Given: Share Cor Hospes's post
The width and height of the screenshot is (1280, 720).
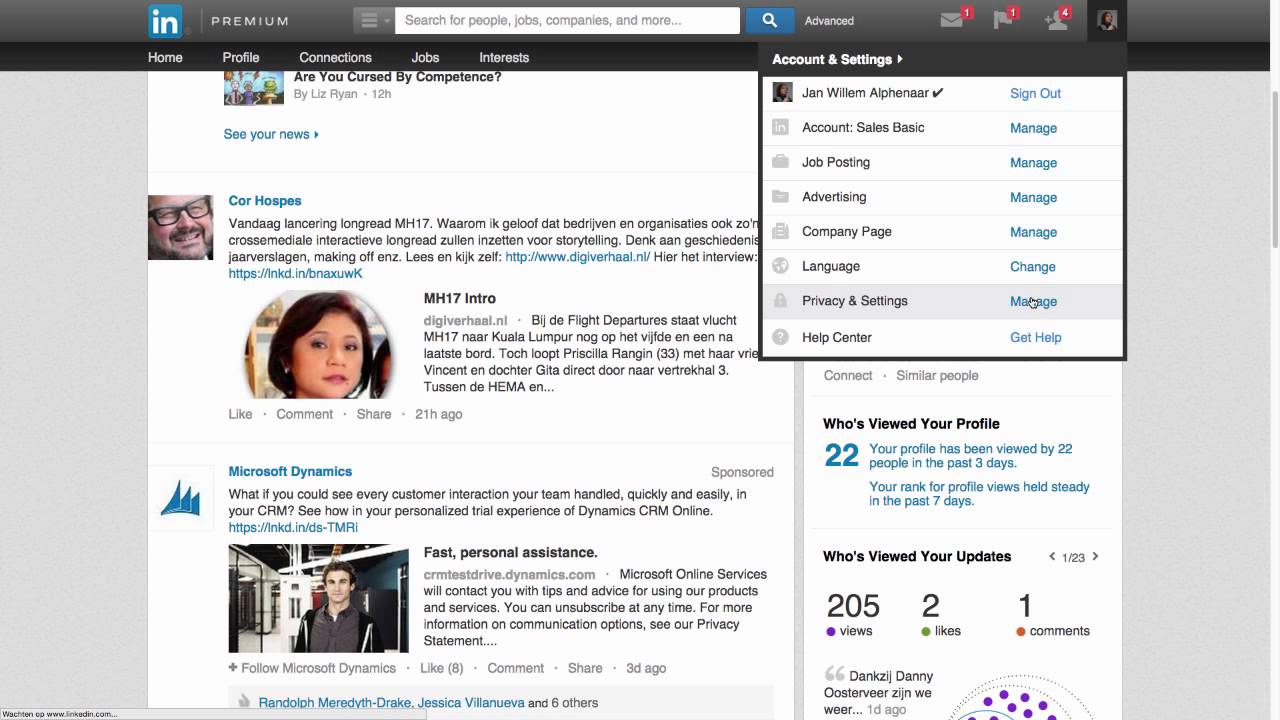Looking at the screenshot, I should click(x=374, y=414).
